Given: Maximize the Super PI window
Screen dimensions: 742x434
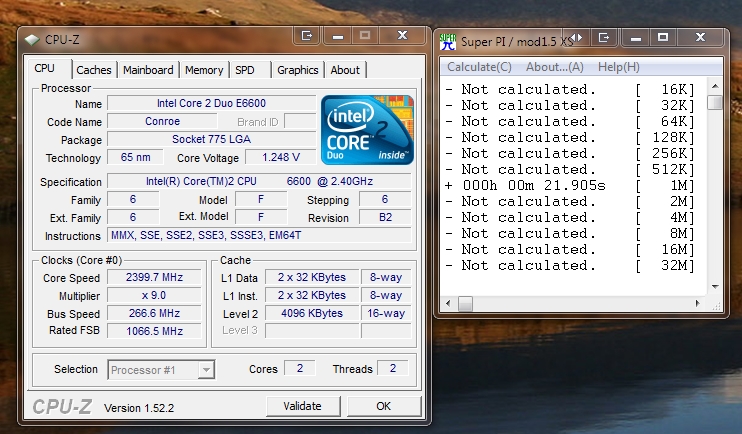Looking at the screenshot, I should (663, 37).
